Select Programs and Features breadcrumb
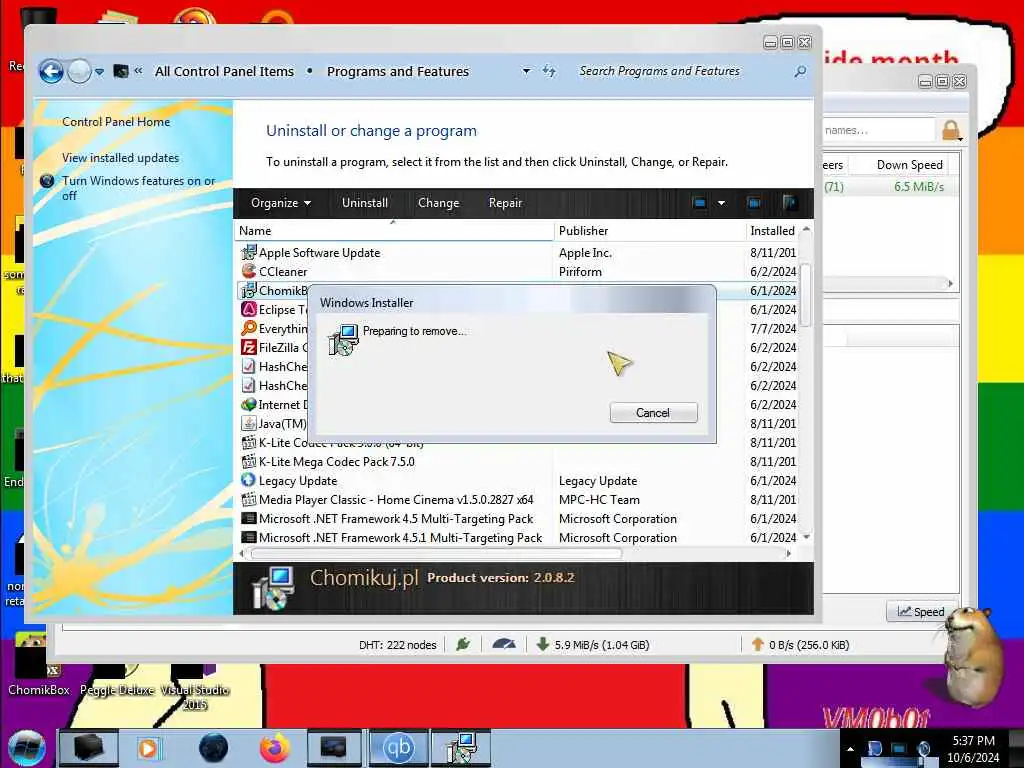Screen dimensions: 1024x768 point(398,71)
